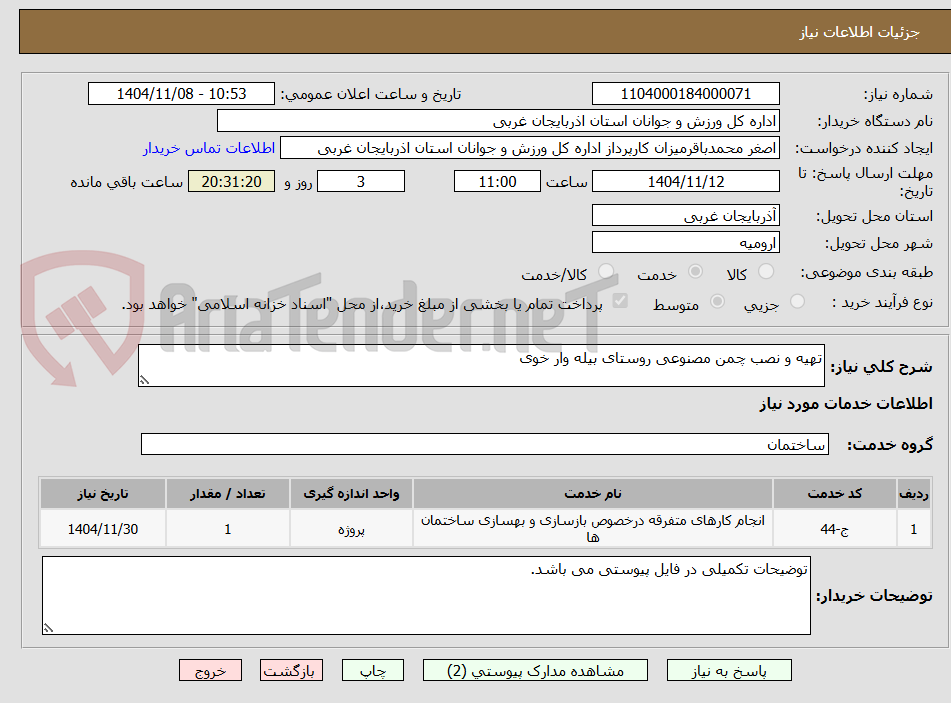
Task: View attached documents (2) button
Action: 535,670
